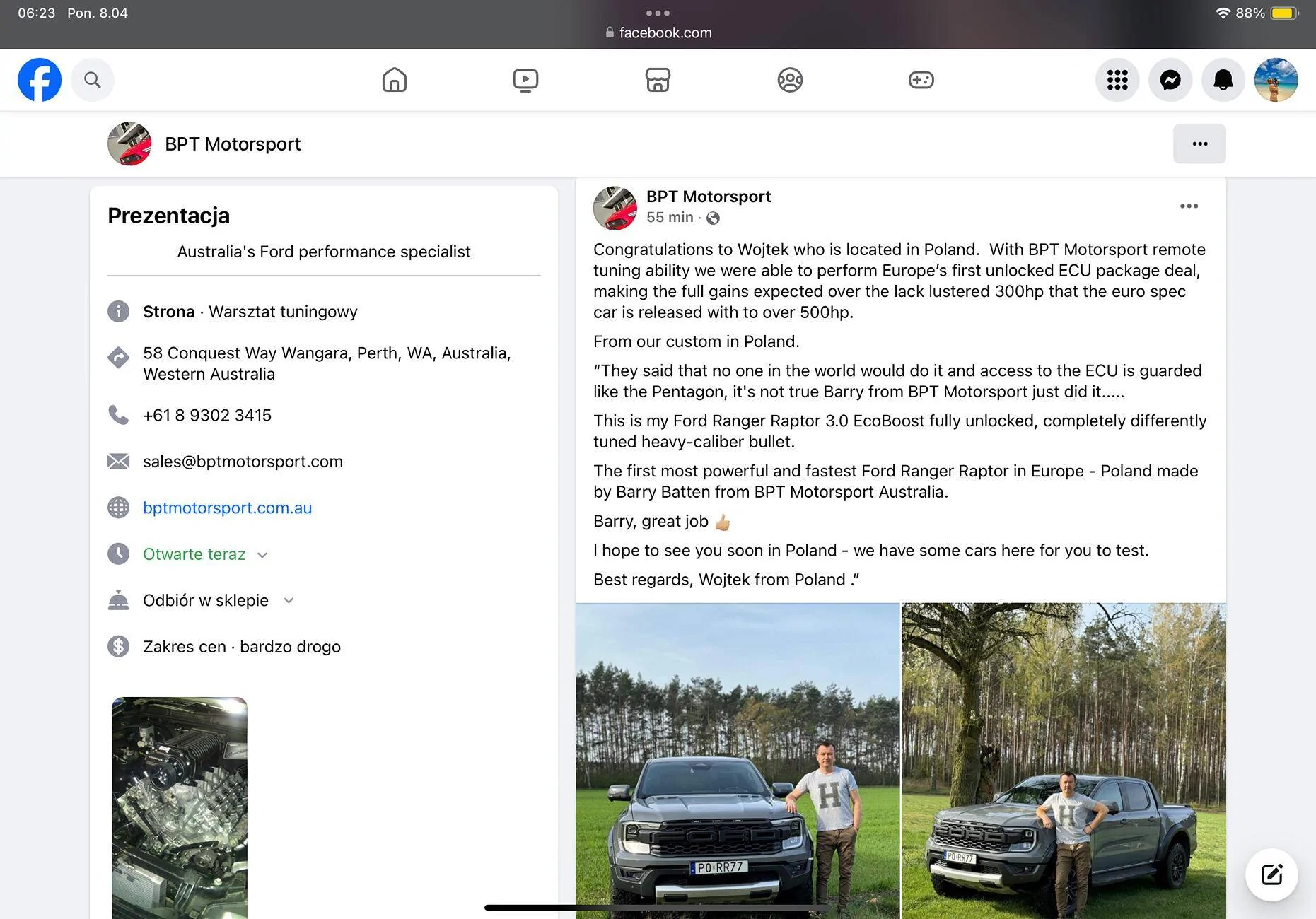Expand Odbiór w sklepie services
This screenshot has width=1316, height=919.
(219, 600)
